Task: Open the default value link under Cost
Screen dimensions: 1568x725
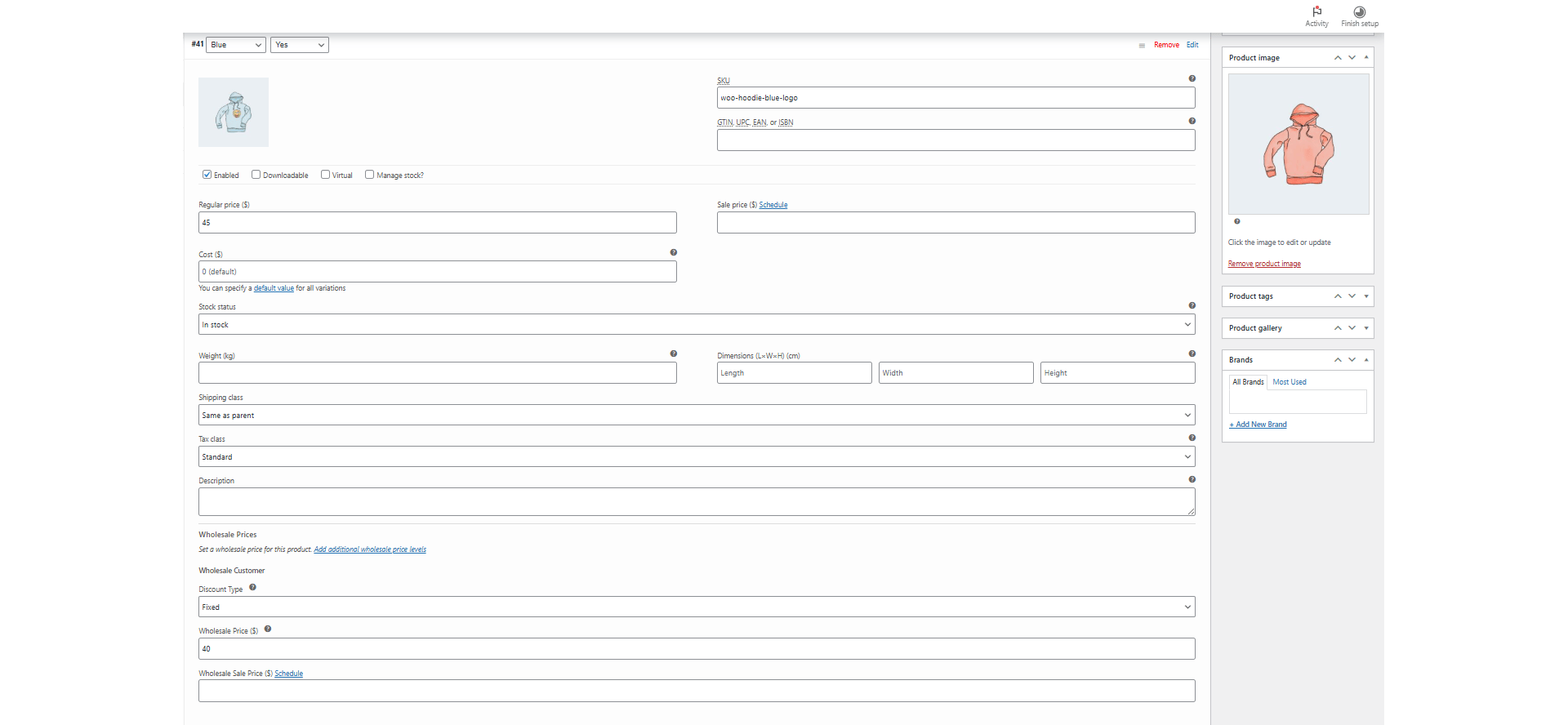Action: pos(274,288)
